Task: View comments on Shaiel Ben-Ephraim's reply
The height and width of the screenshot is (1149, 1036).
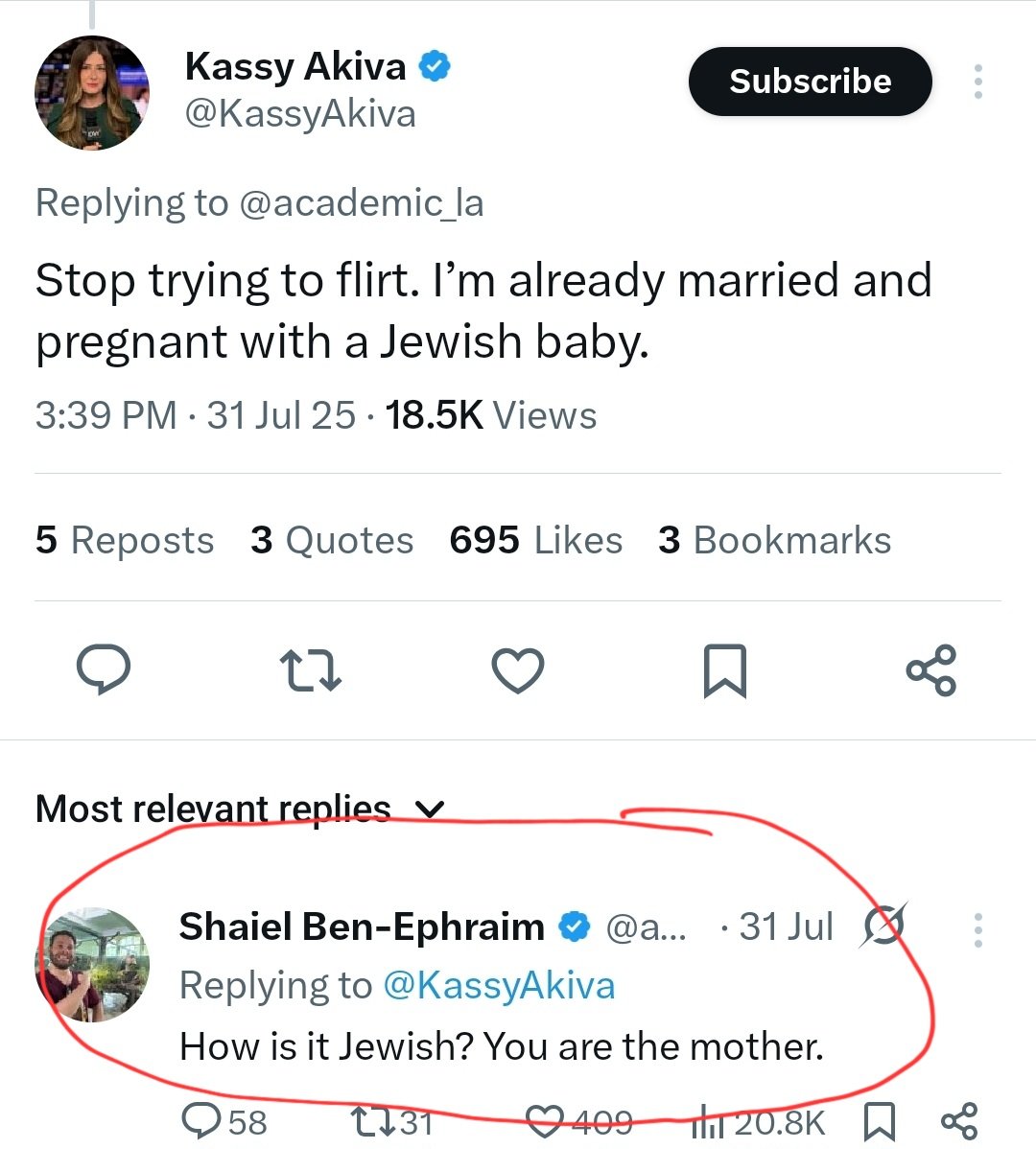Action: [x=201, y=1120]
